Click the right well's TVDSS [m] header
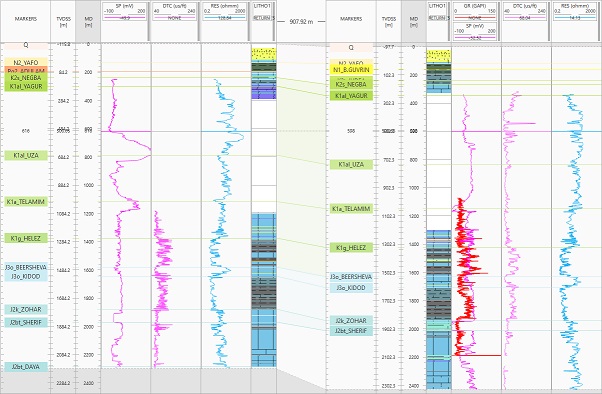Viewport: 602px width, 394px height. click(389, 22)
